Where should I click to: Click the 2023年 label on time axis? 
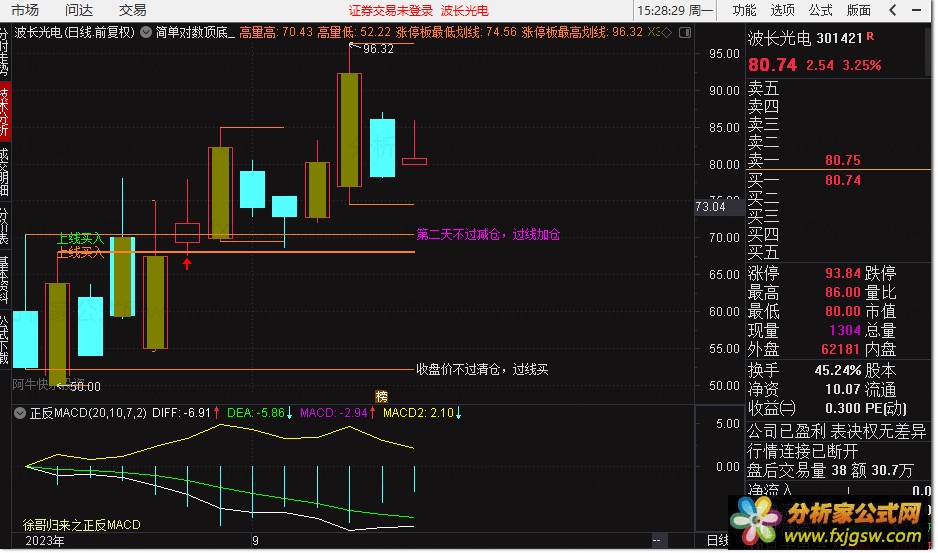pos(44,541)
